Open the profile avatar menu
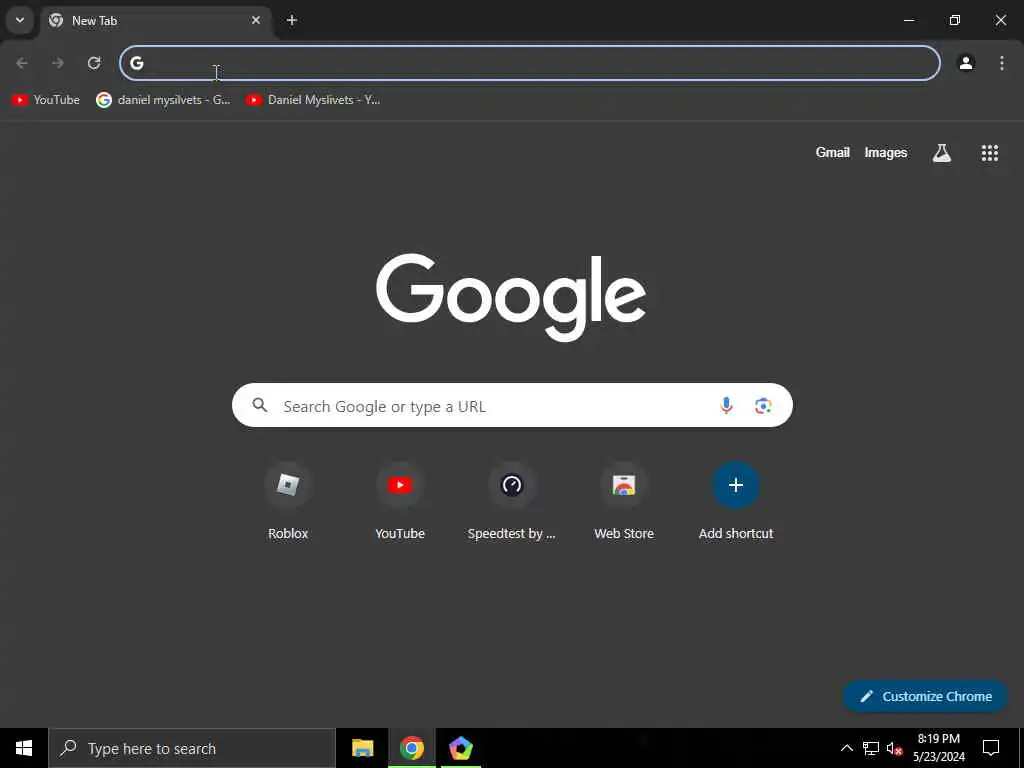 pos(966,63)
